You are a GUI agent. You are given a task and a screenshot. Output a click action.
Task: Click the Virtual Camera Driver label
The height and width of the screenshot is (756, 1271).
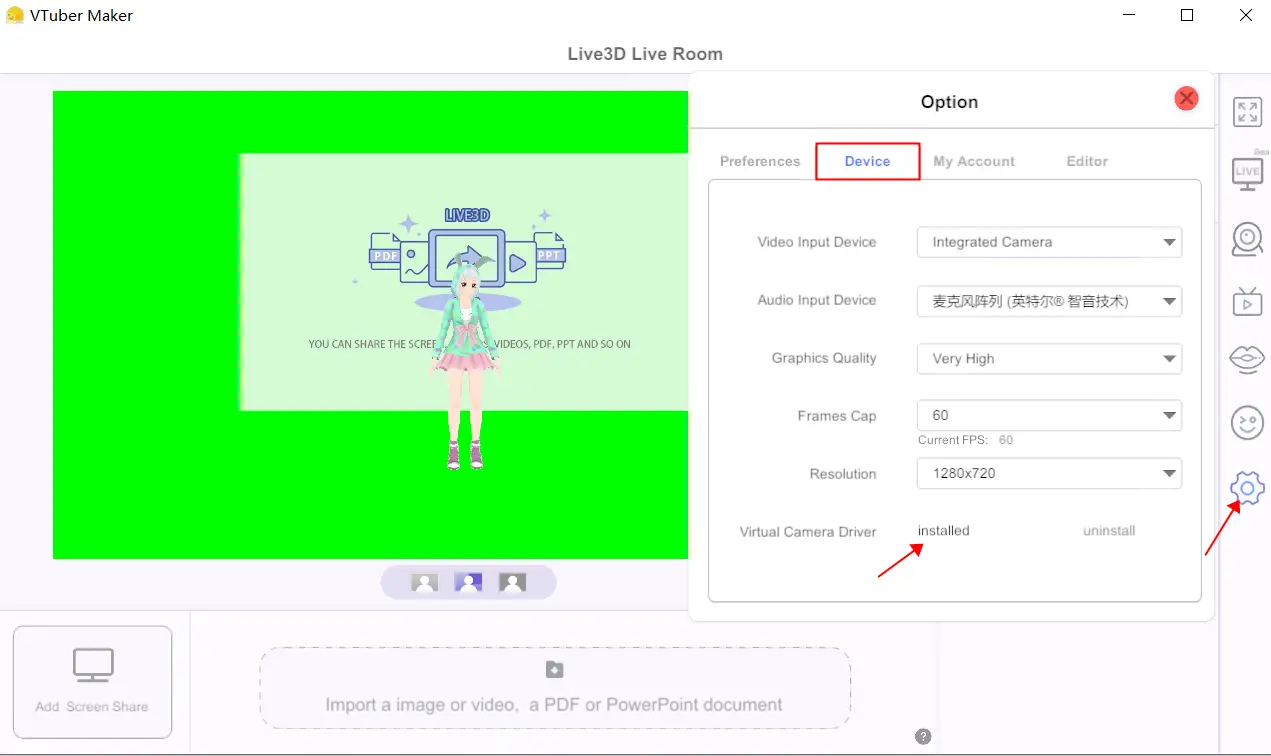tap(808, 532)
